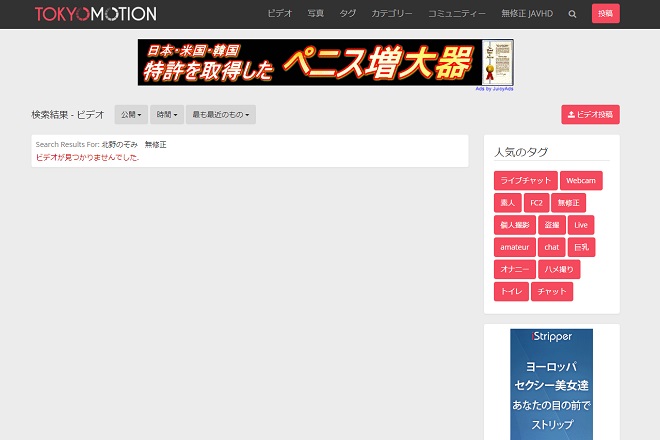This screenshot has width=660, height=440.
Task: Select the 素人 tag
Action: pos(508,203)
